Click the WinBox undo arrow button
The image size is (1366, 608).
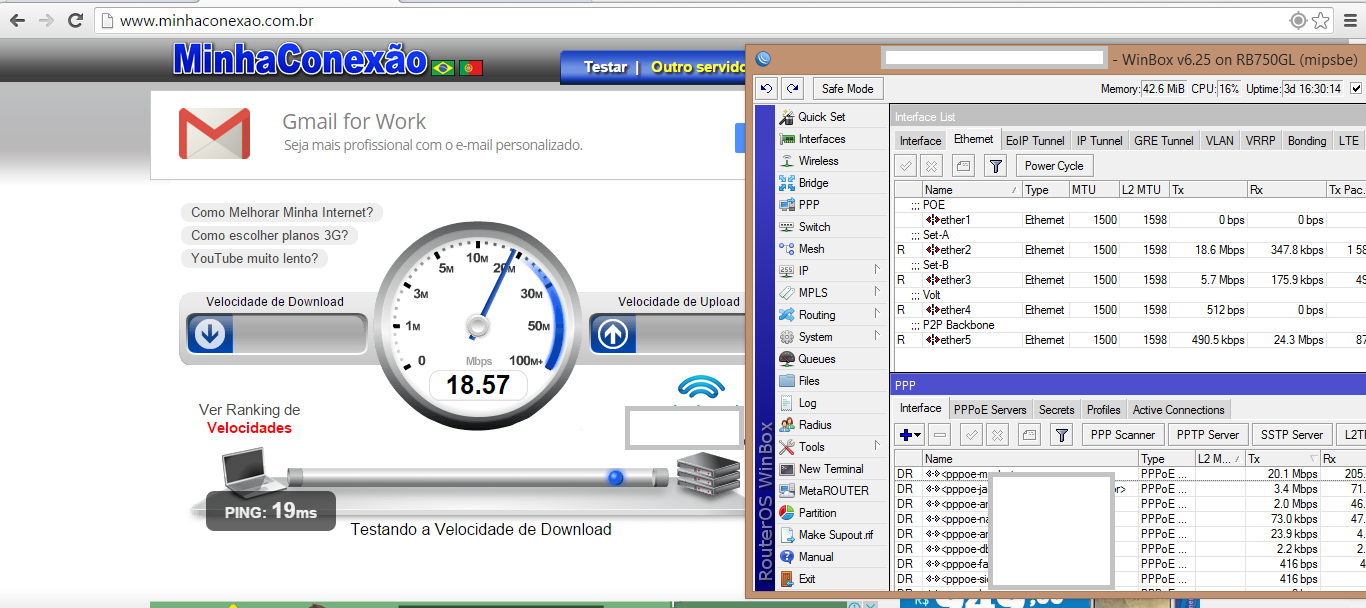coord(767,88)
